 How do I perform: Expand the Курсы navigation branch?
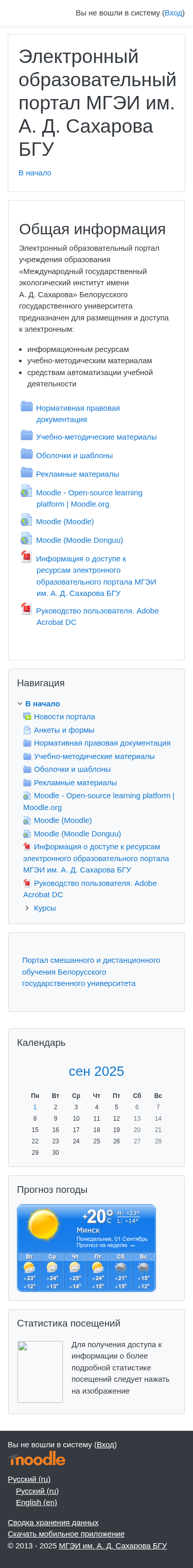27,908
